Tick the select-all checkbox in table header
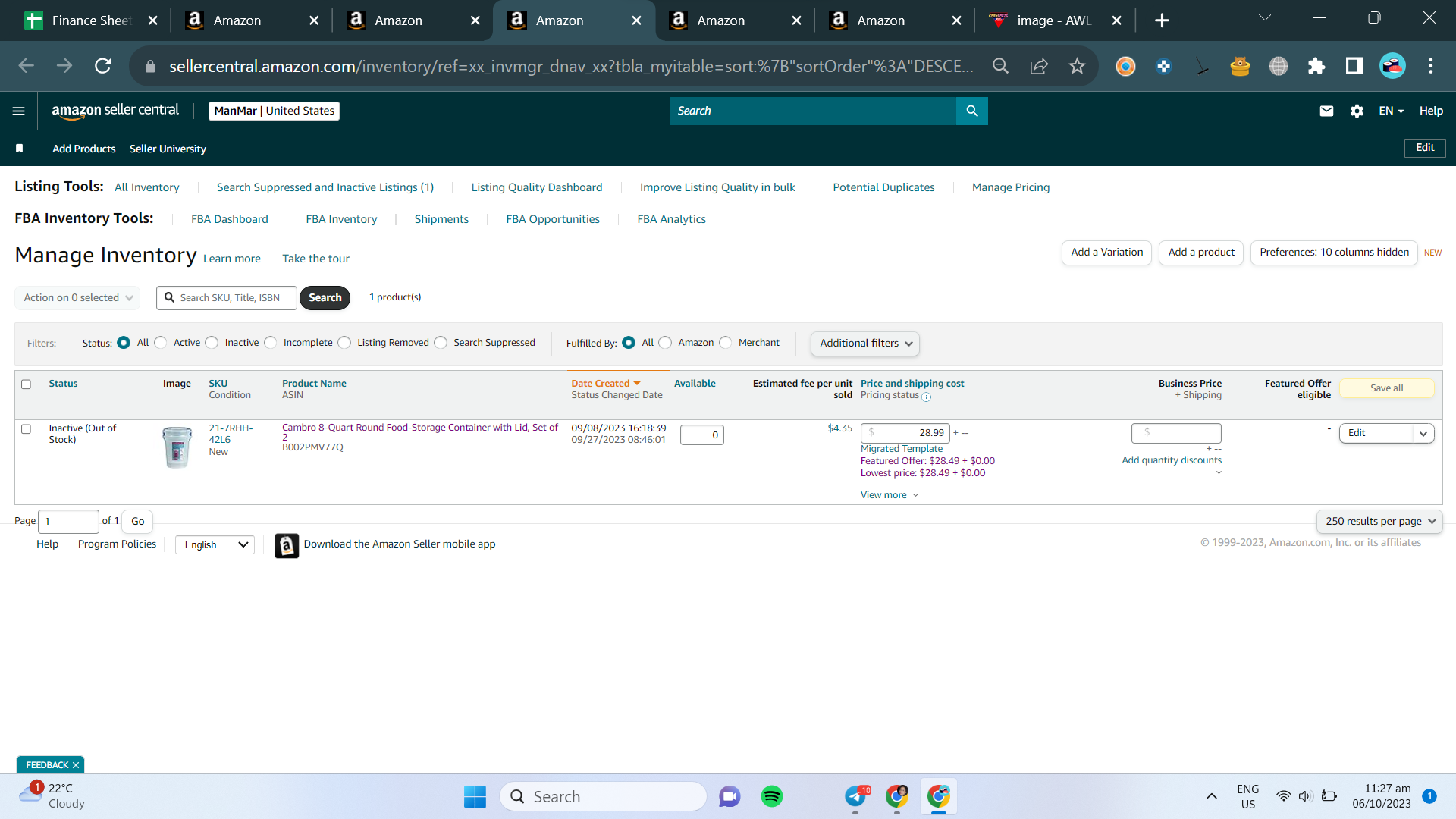The width and height of the screenshot is (1456, 819). pos(27,384)
